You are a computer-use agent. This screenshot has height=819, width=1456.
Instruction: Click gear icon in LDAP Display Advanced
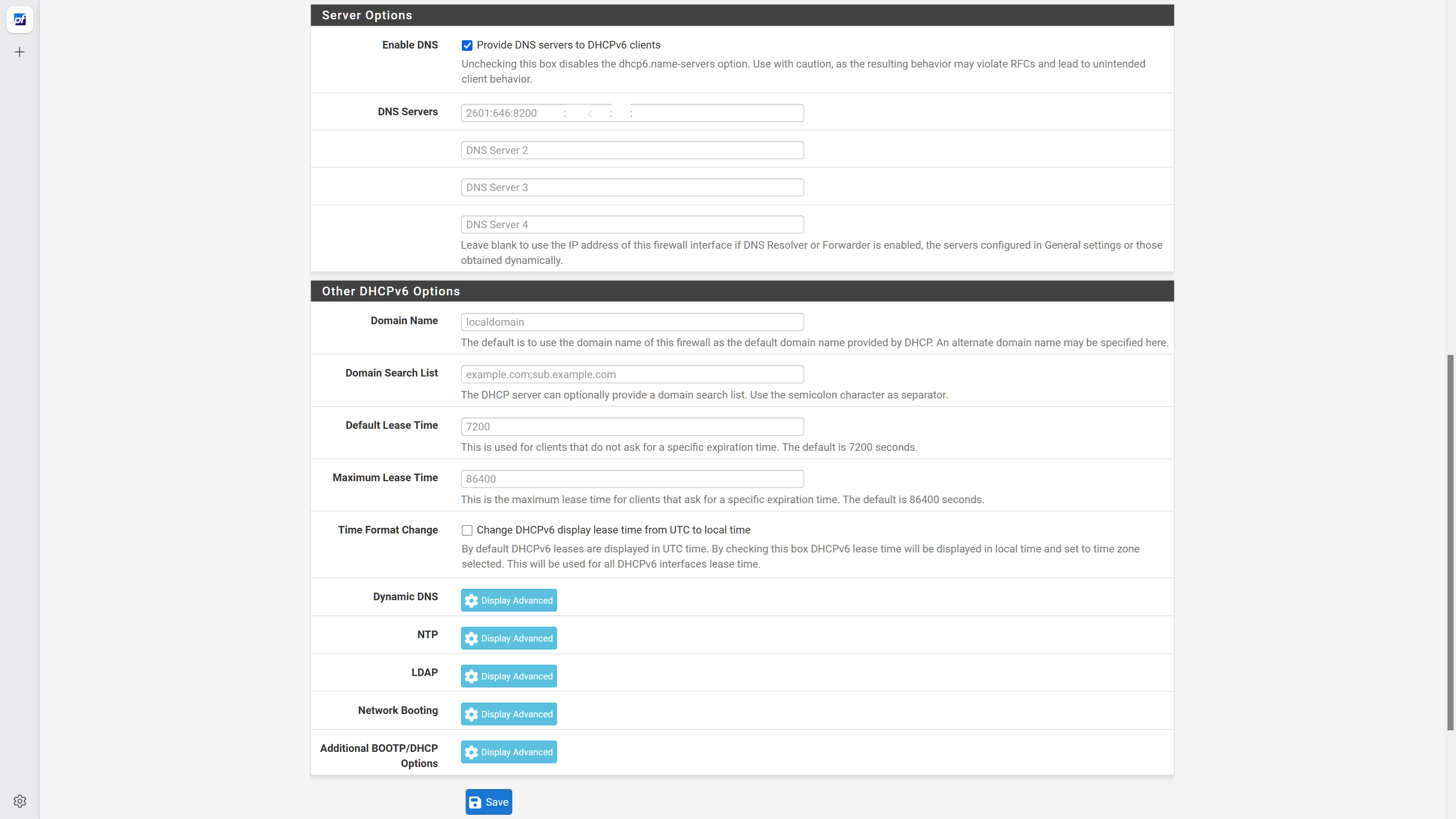click(471, 676)
